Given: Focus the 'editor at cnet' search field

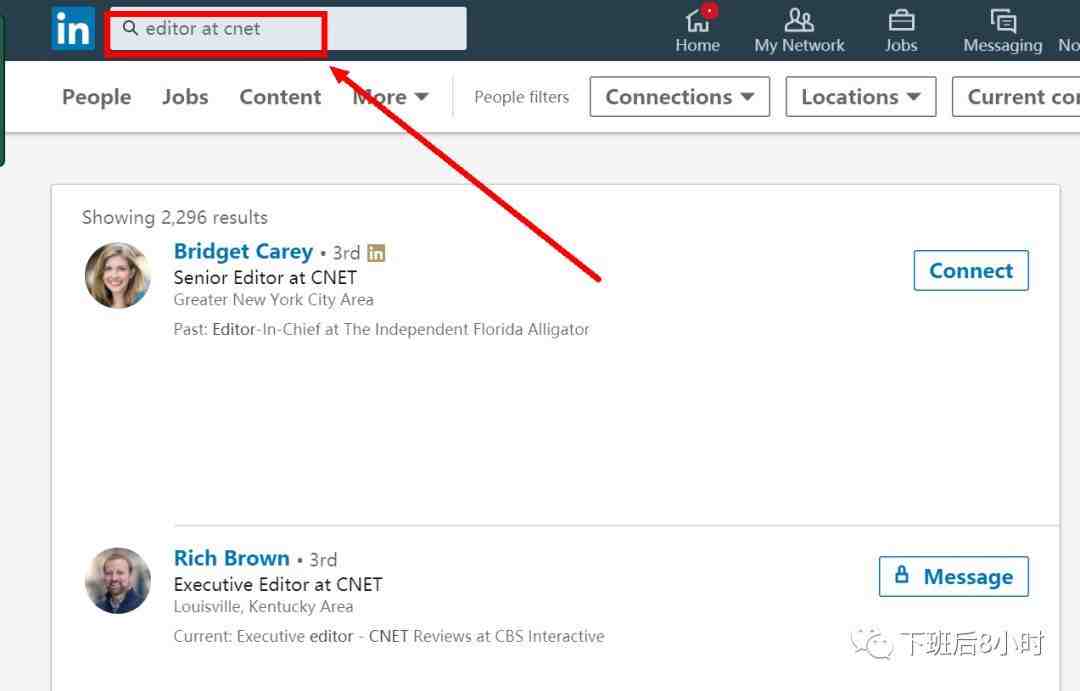Looking at the screenshot, I should (288, 28).
